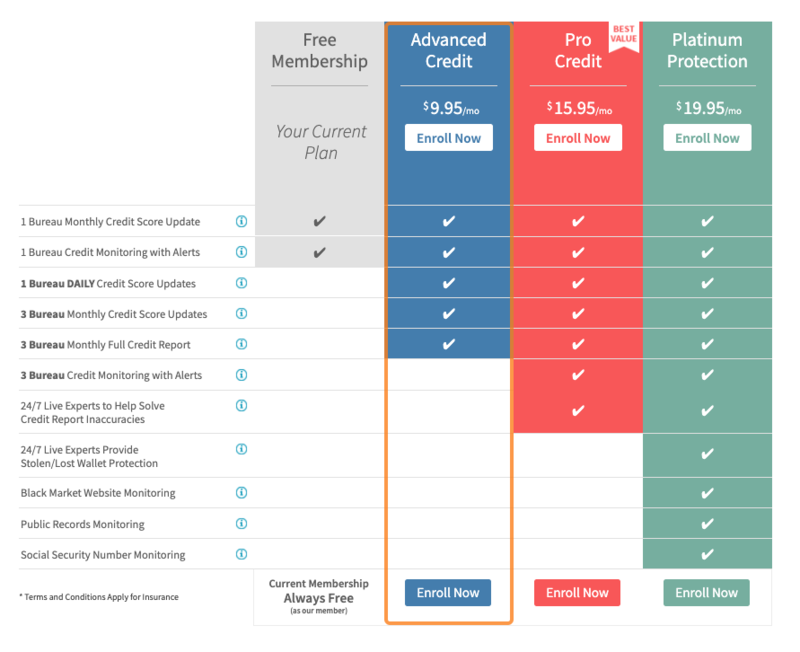
Task: Click info icon for 1 Bureau Monthly Credit Score Update
Action: tap(241, 222)
